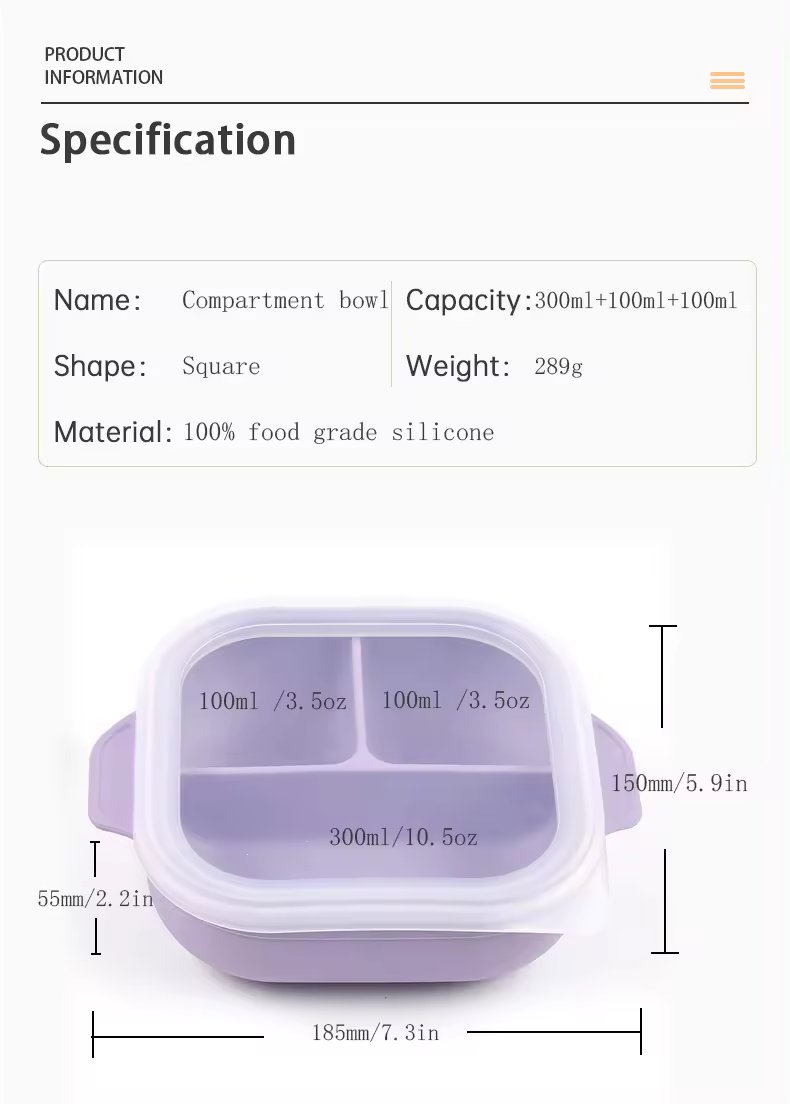790x1104 pixels.
Task: Select the 100% food grade silicone text
Action: pyautogui.click(x=338, y=432)
